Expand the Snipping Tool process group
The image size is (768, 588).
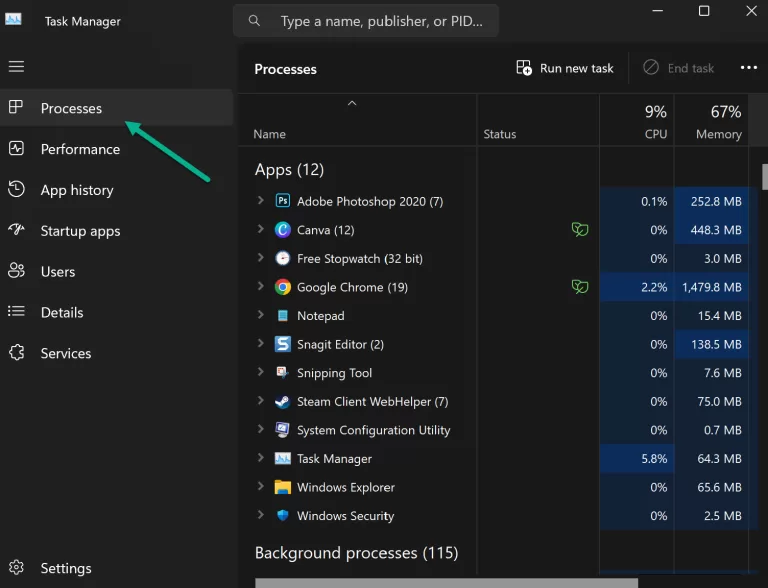coord(261,371)
